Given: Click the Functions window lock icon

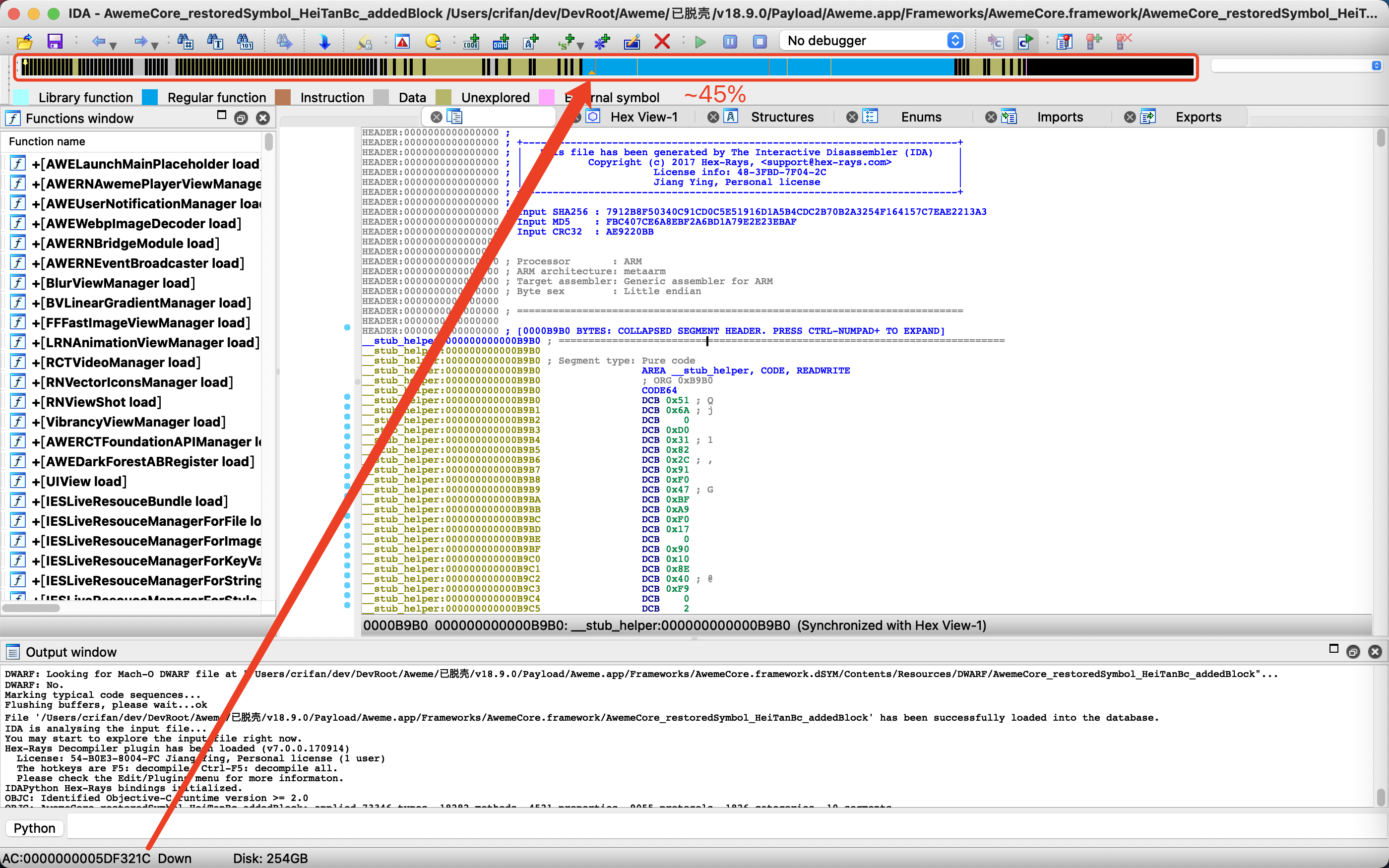Looking at the screenshot, I should (x=240, y=118).
